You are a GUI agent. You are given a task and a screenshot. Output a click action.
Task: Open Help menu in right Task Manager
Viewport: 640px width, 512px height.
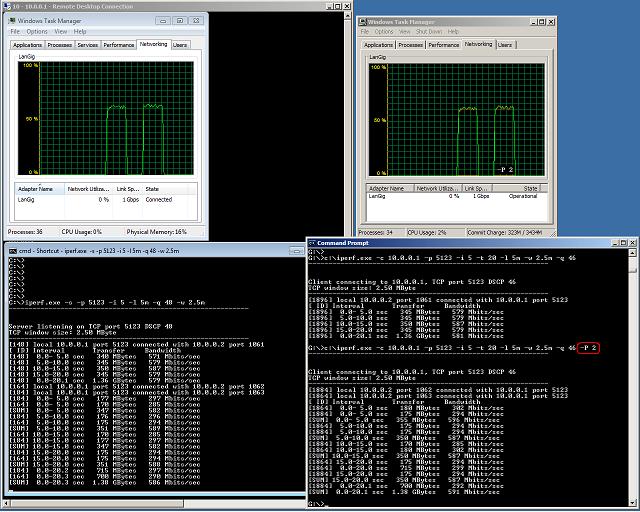[x=453, y=31]
